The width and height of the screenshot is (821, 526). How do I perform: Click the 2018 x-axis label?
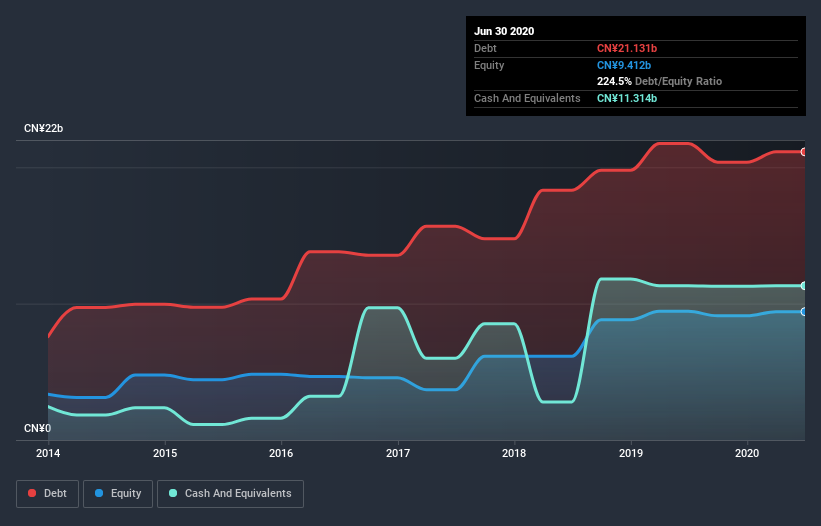click(x=514, y=453)
